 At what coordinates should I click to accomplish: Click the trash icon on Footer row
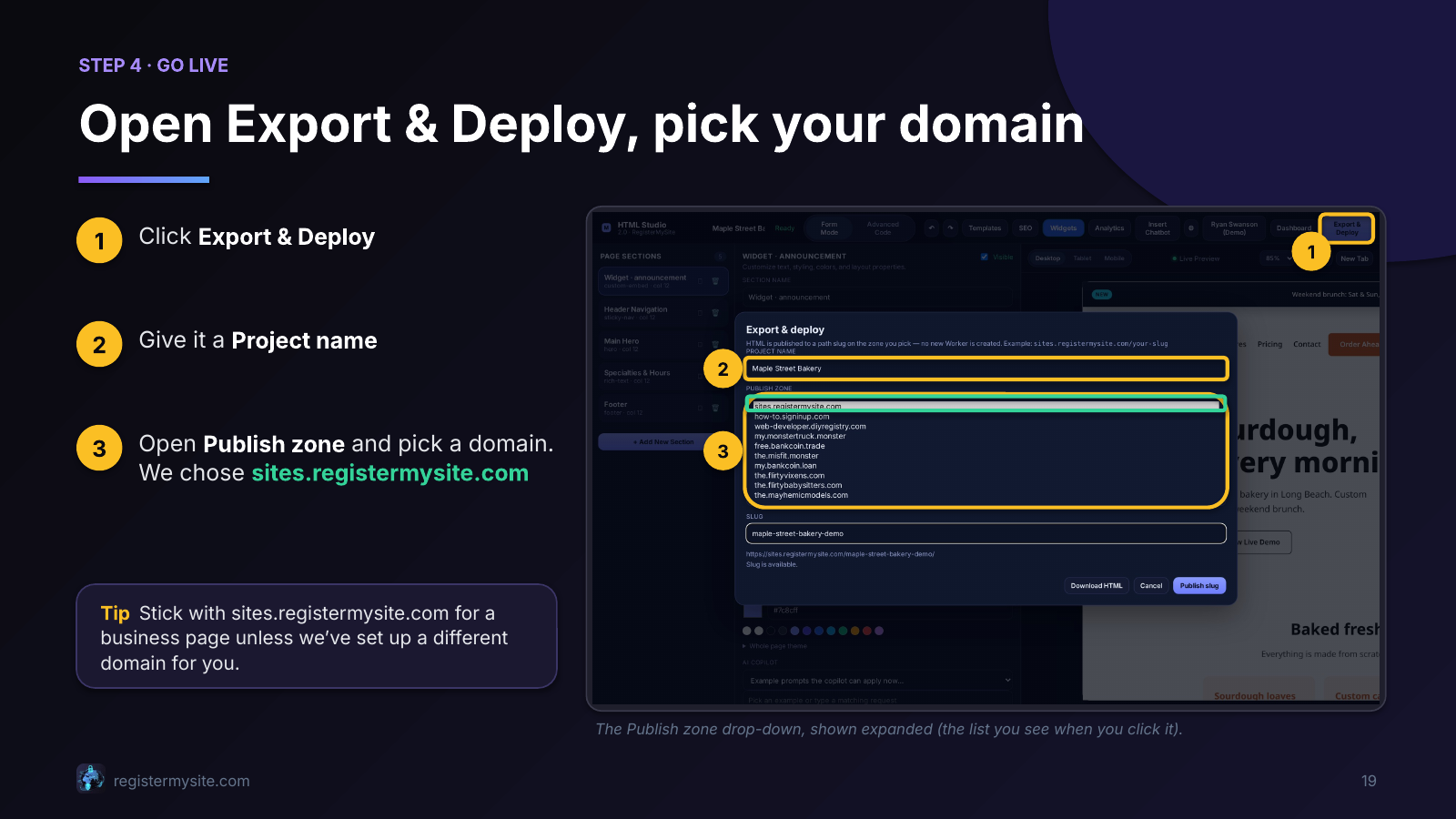pyautogui.click(x=715, y=409)
